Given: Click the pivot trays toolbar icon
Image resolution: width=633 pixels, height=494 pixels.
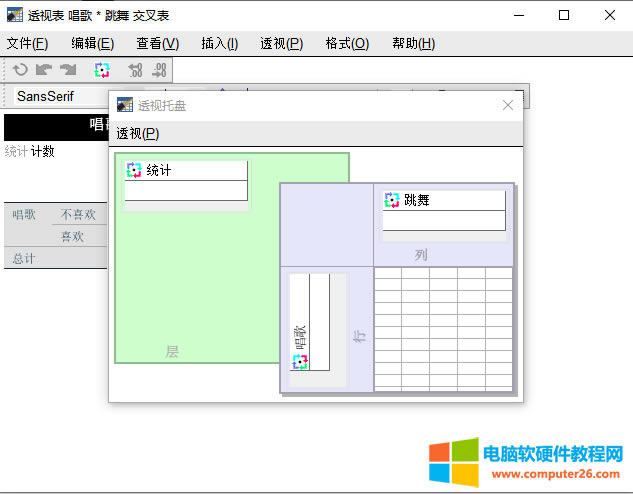Looking at the screenshot, I should 102,70.
